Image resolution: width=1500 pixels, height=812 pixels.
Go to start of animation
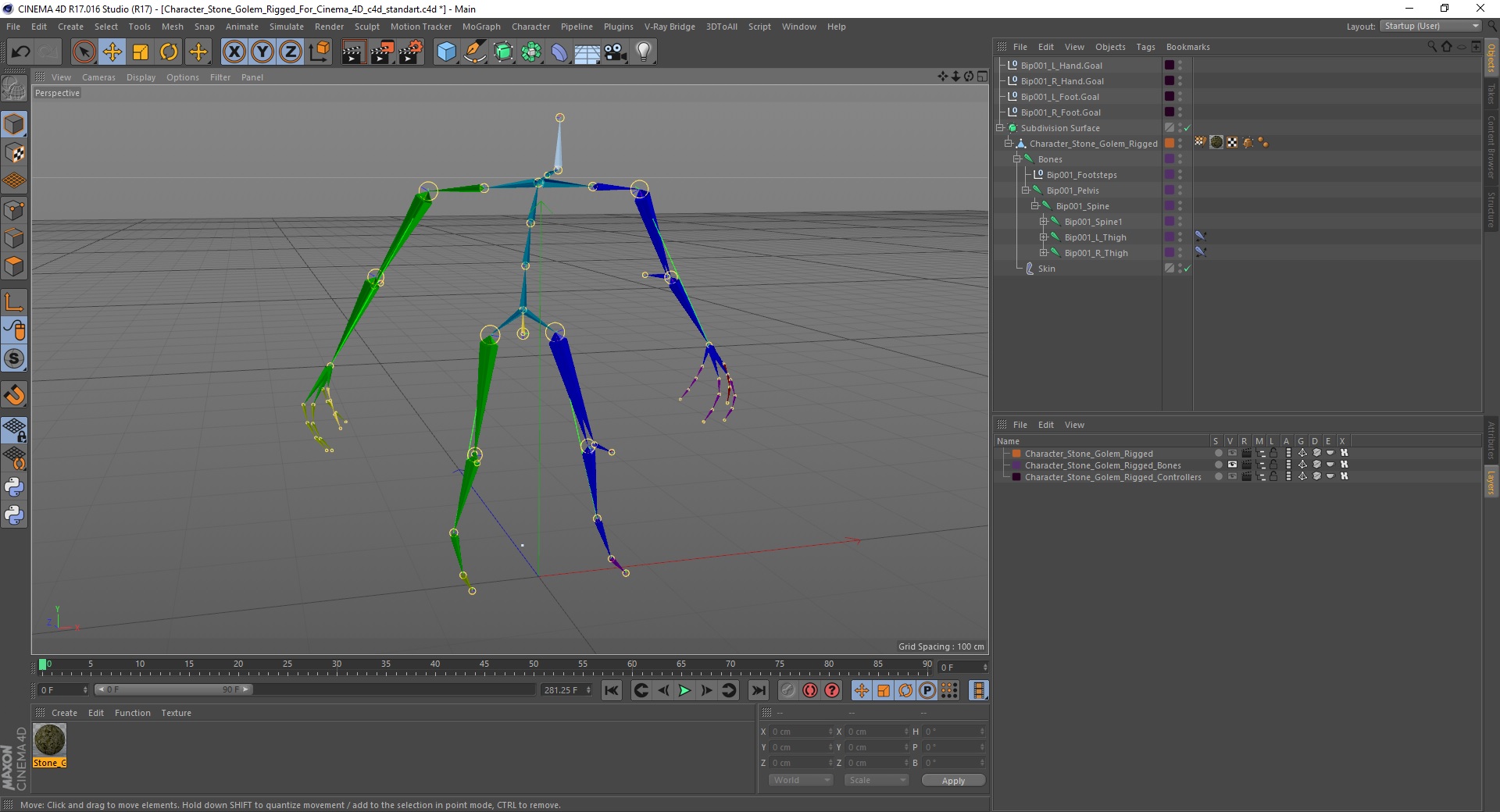tap(612, 690)
